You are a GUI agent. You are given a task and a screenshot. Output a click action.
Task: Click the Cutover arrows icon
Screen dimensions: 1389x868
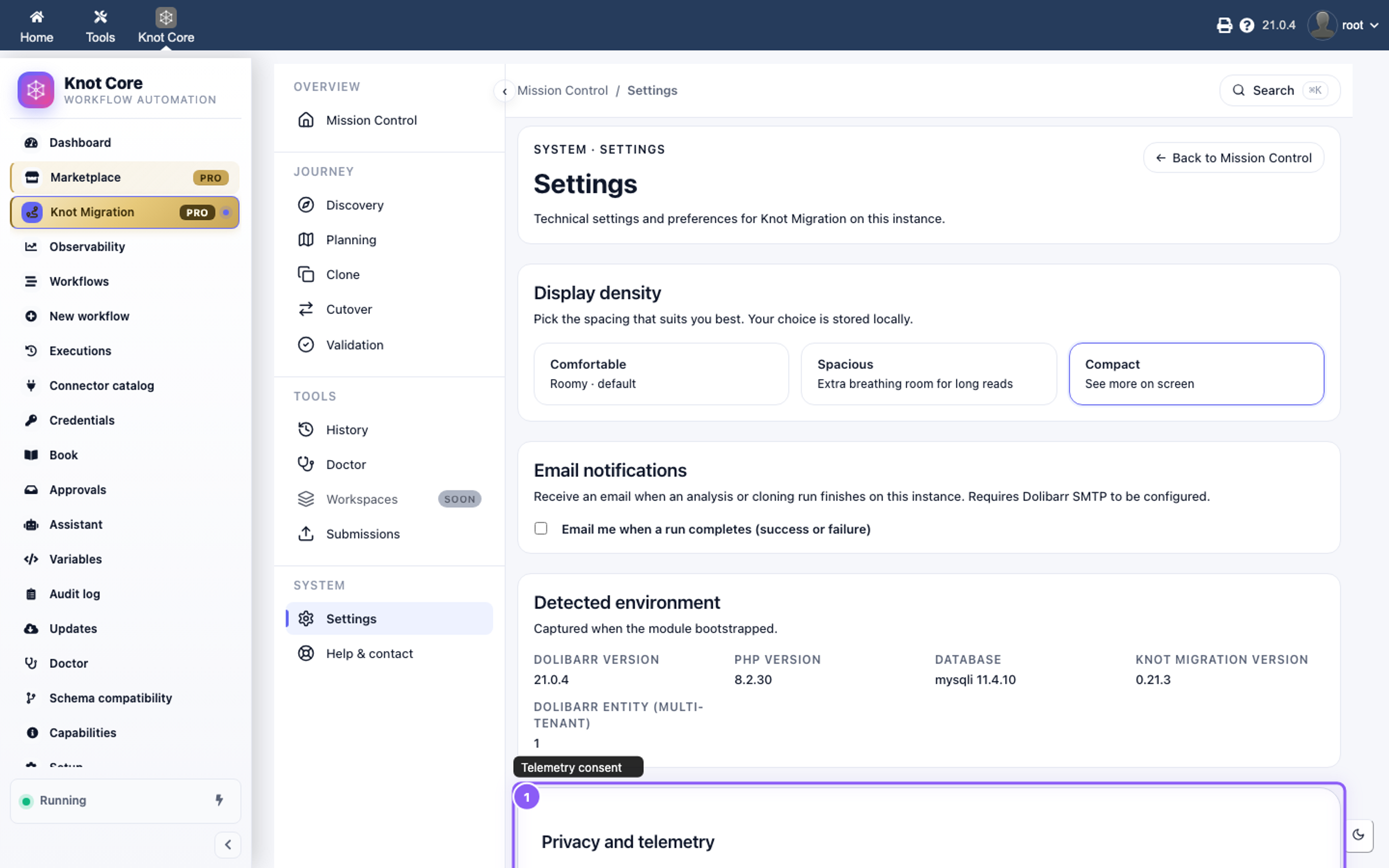coord(306,309)
